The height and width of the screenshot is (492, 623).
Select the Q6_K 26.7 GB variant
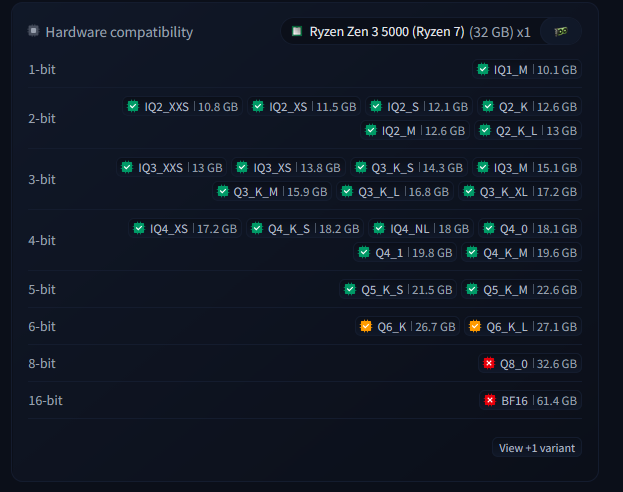point(407,326)
